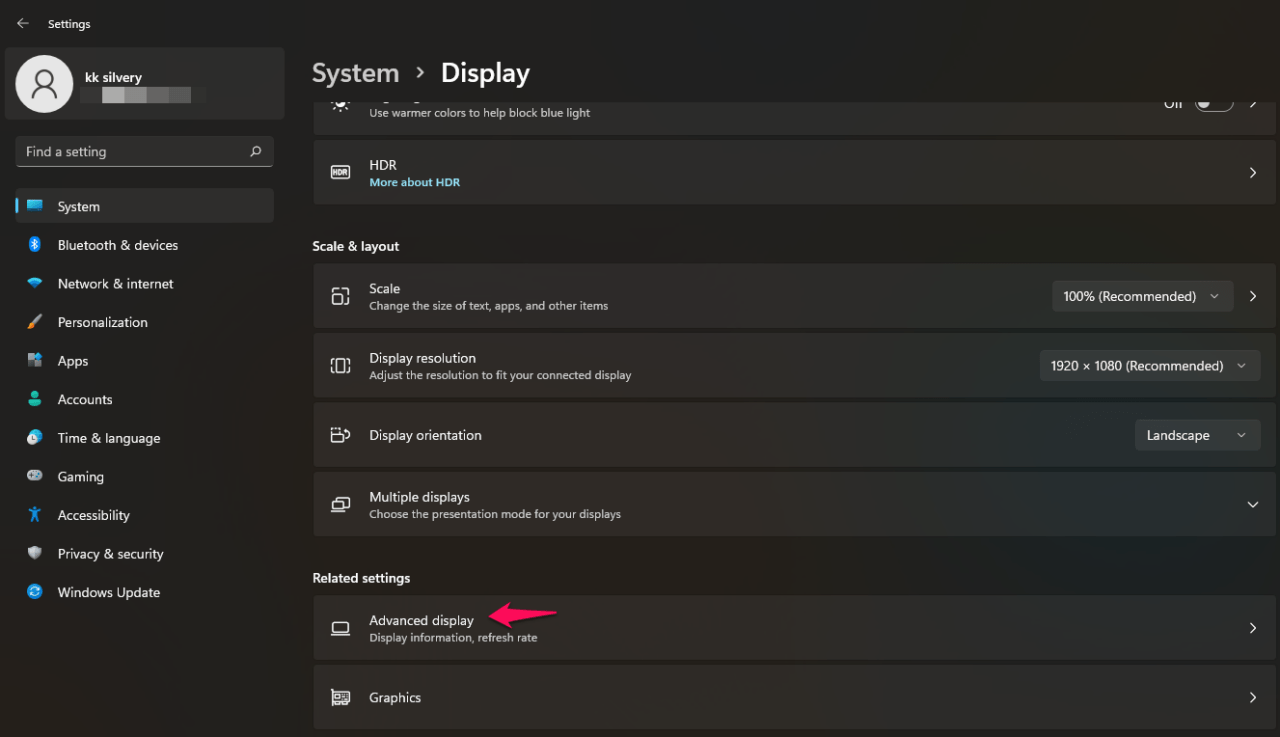Click the Network wifi icon in sidebar
The height and width of the screenshot is (737, 1280).
(35, 284)
